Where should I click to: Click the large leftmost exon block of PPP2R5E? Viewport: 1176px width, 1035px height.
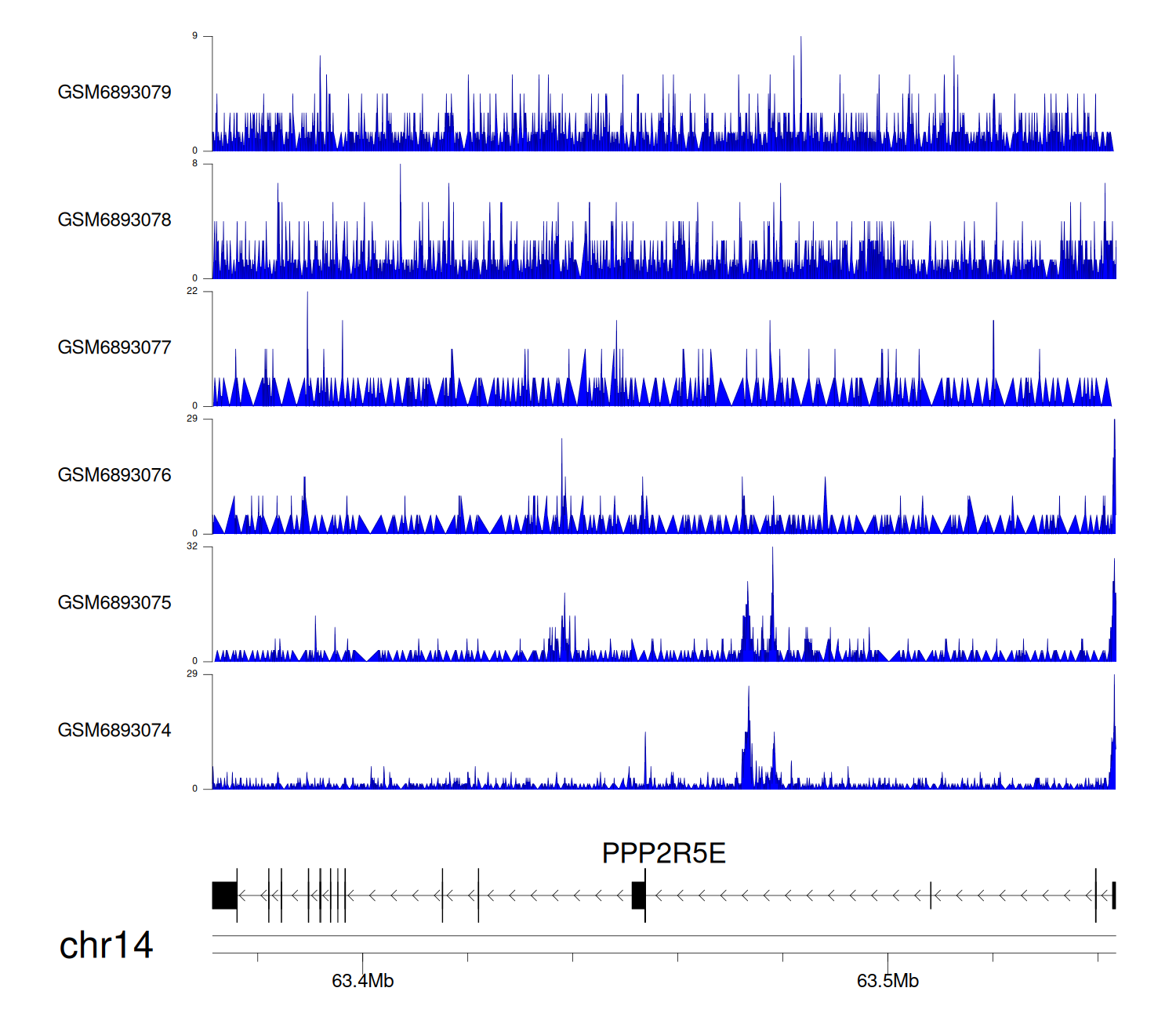coord(224,895)
